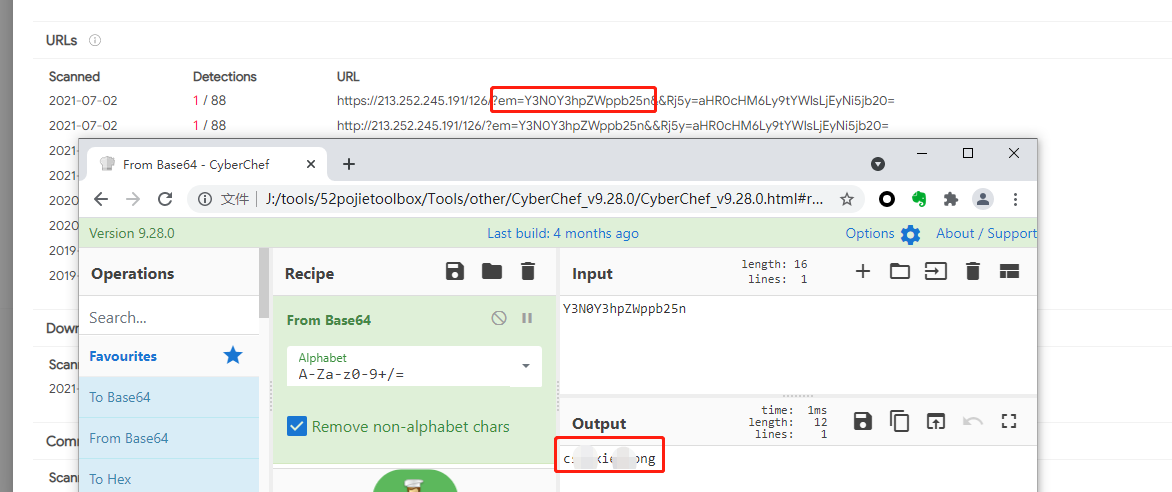Set breakpoint on From Base64 operation
The height and width of the screenshot is (492, 1172).
click(x=527, y=318)
